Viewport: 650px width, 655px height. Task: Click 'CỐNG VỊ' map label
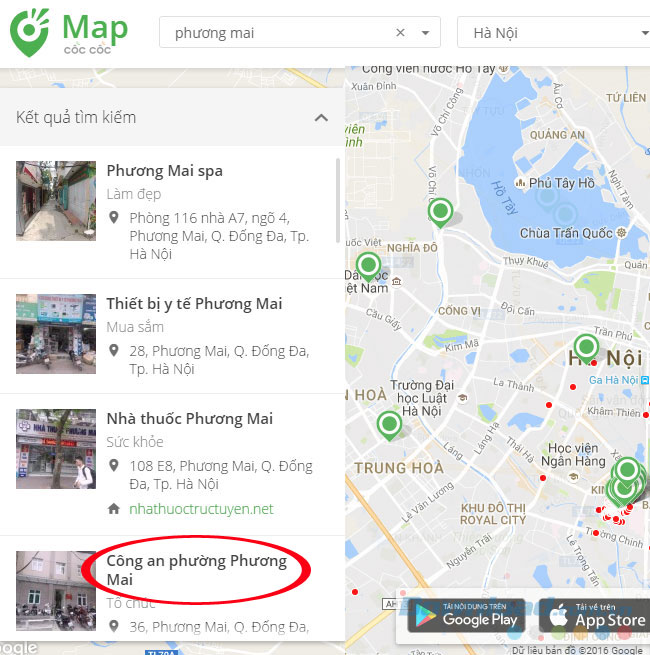[459, 311]
